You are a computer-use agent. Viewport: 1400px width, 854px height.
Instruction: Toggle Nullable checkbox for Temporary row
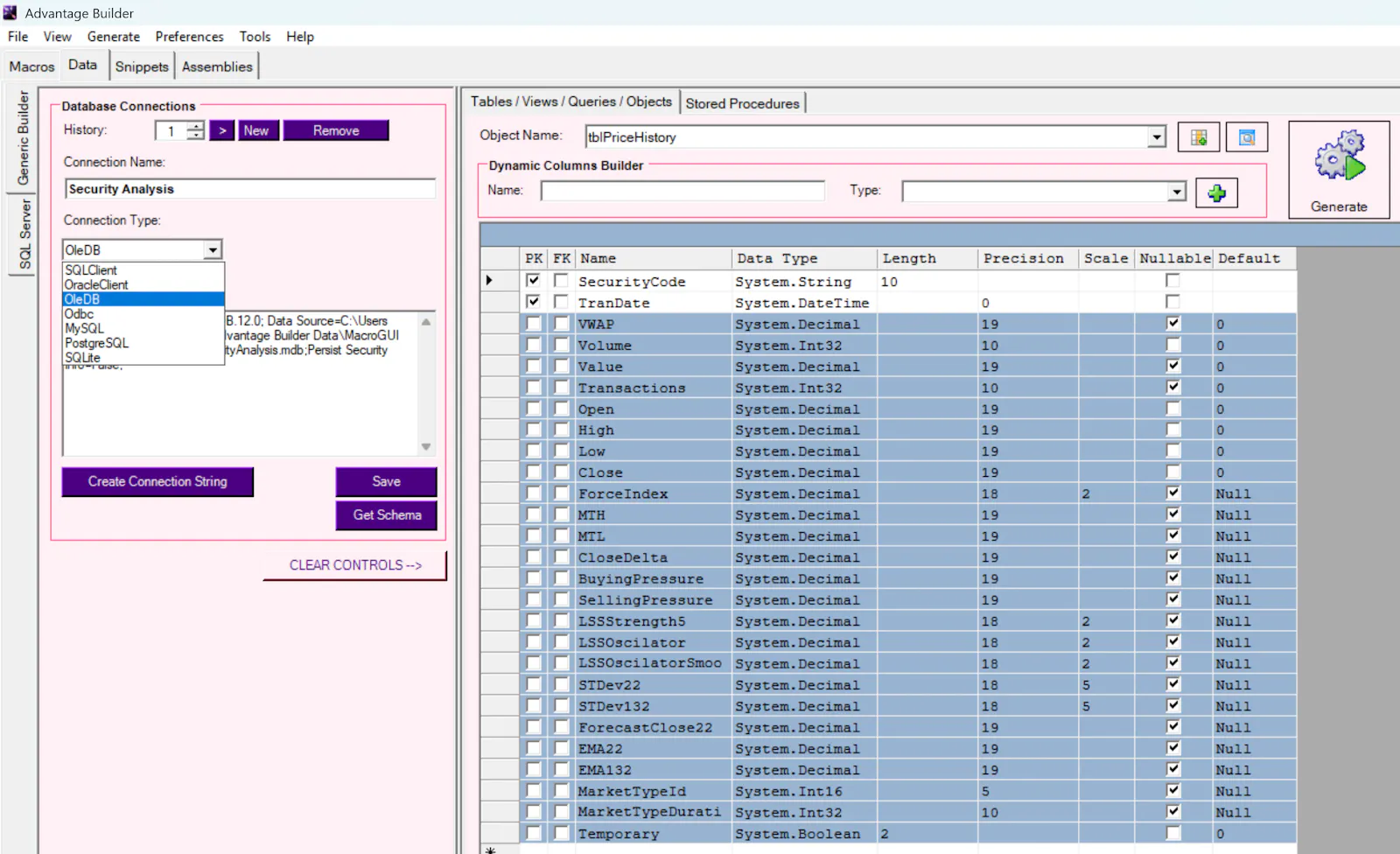pyautogui.click(x=1172, y=833)
